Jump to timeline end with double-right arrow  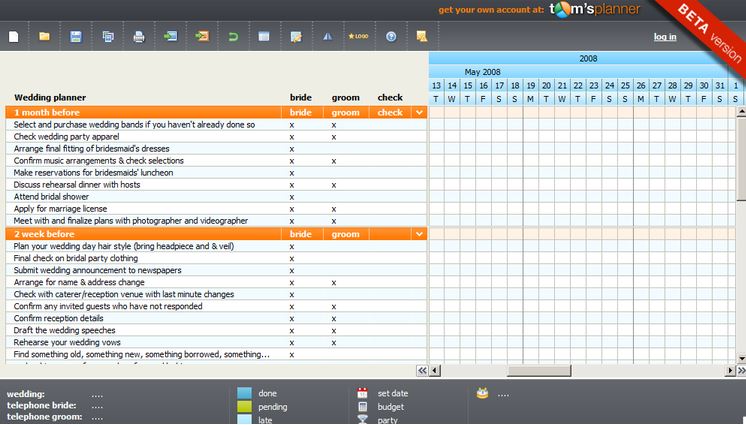pyautogui.click(x=741, y=370)
